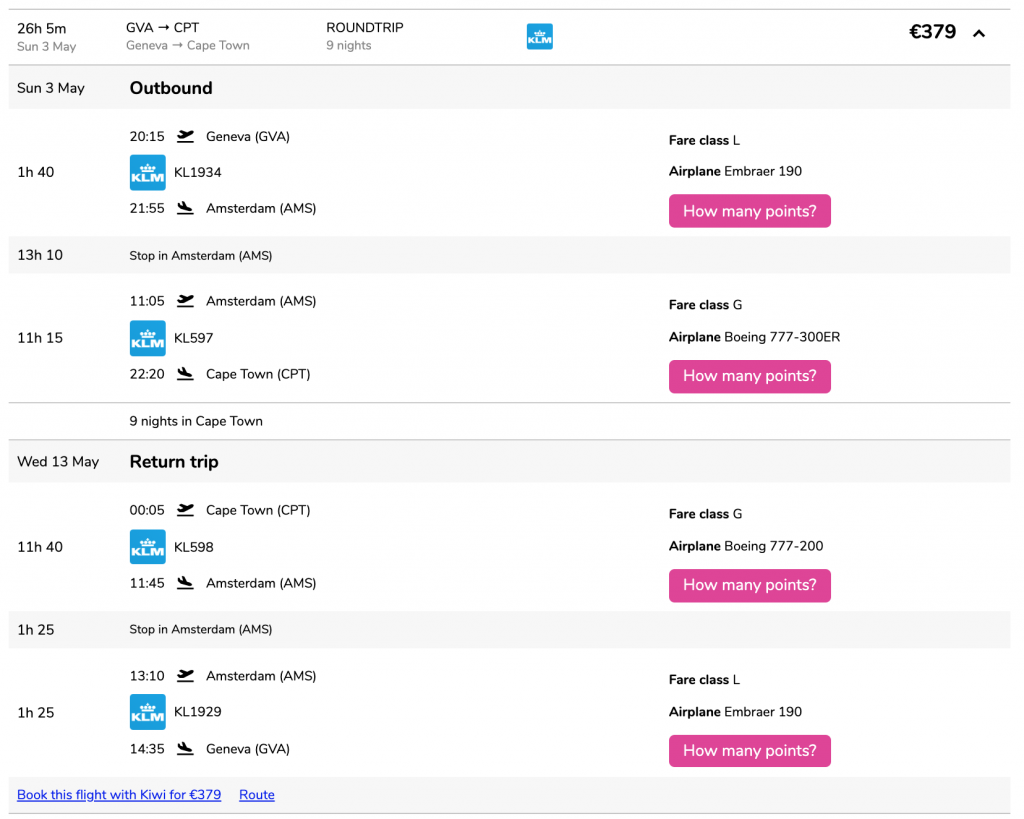
Task: Click the takeoff icon at 00:05 Cape Town departure
Action: pos(185,509)
